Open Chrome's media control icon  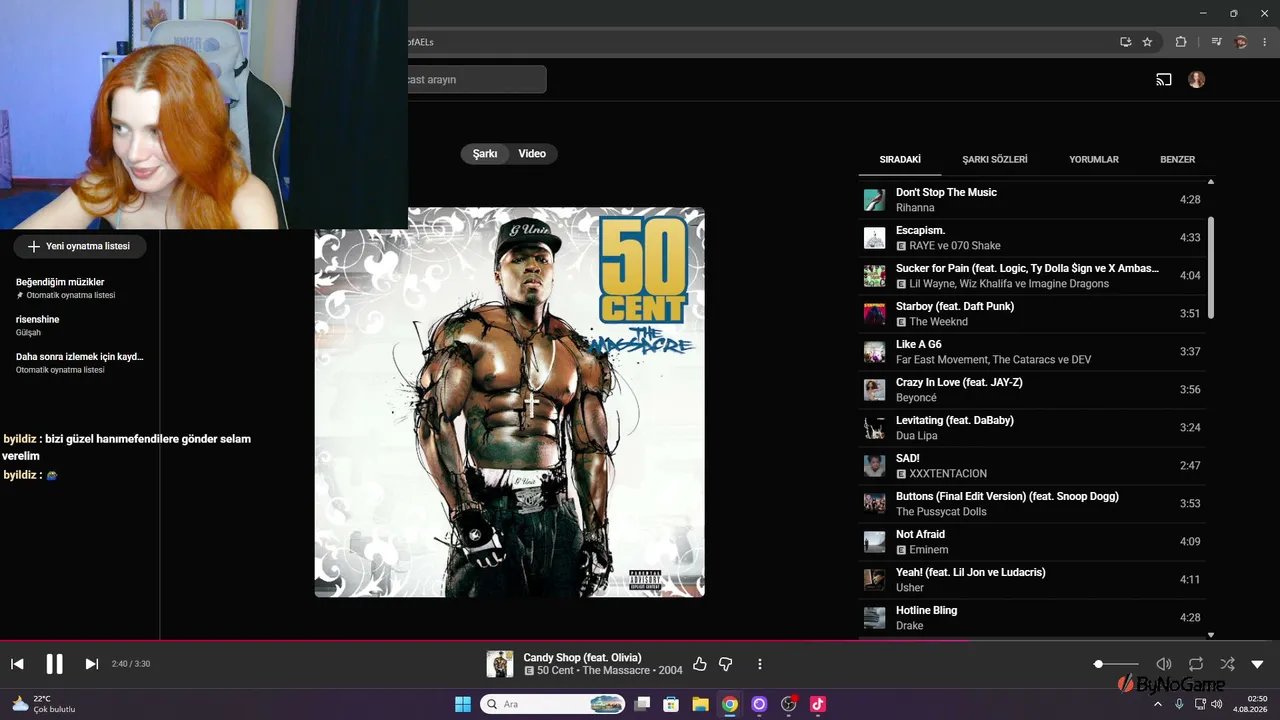click(1216, 42)
